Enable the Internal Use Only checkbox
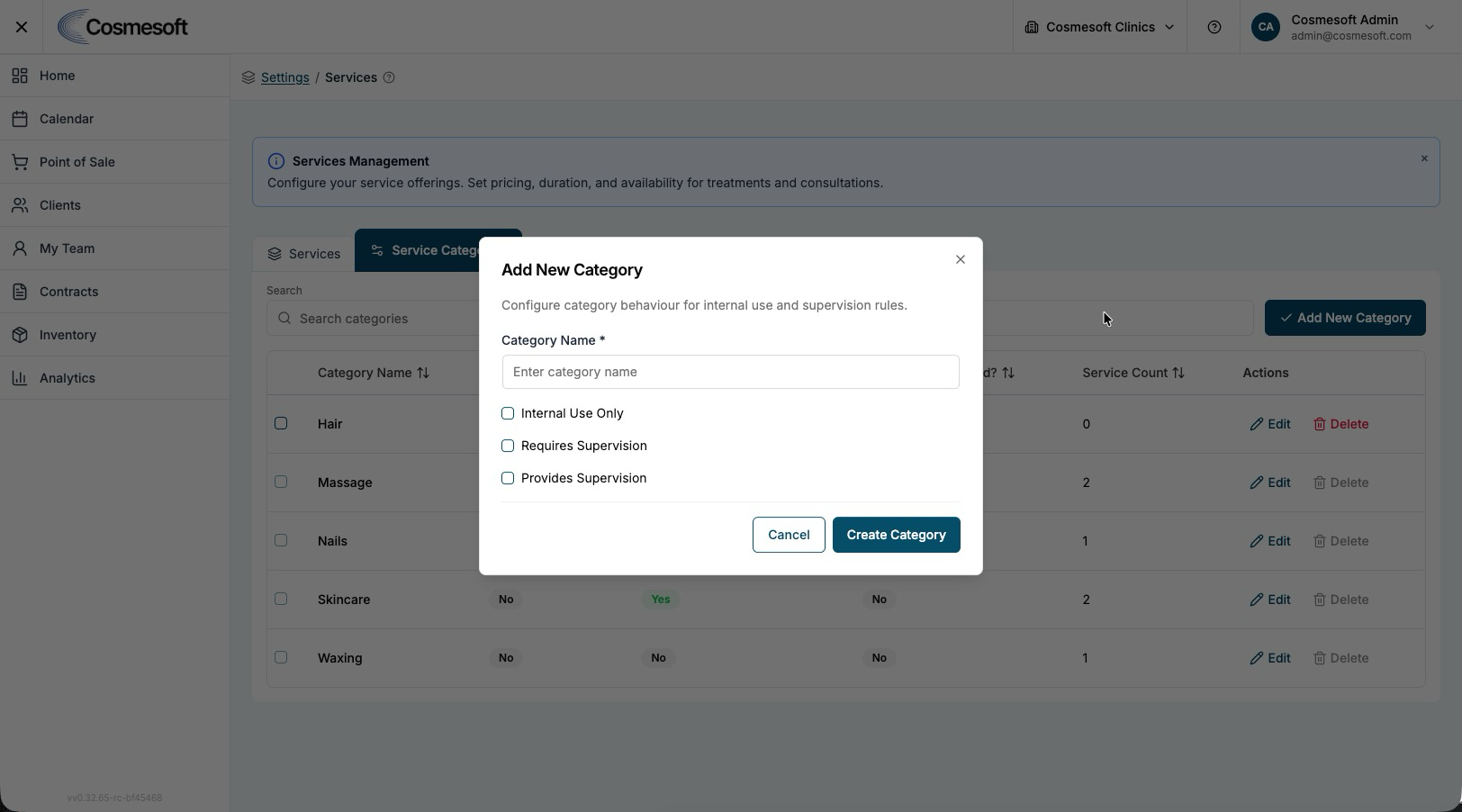This screenshot has width=1462, height=812. click(x=508, y=413)
